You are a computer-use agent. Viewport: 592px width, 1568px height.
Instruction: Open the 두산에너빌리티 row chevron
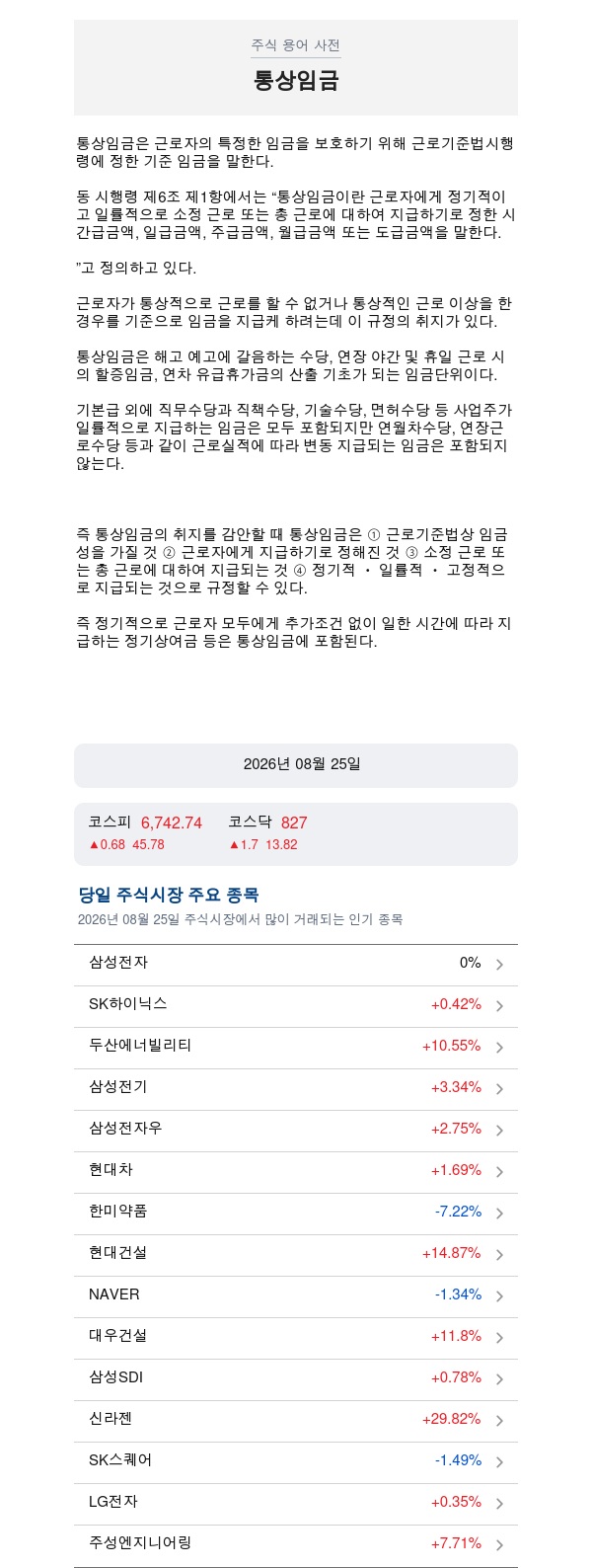[500, 1048]
